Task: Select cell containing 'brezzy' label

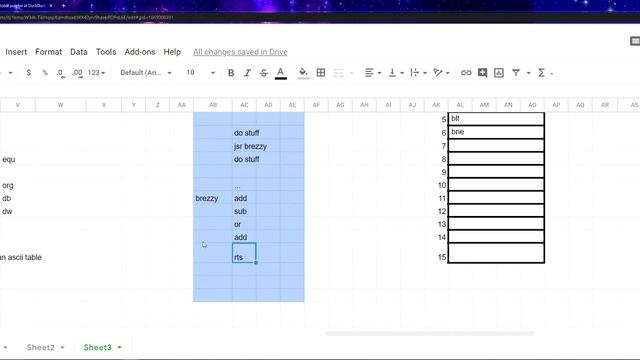Action: click(213, 198)
